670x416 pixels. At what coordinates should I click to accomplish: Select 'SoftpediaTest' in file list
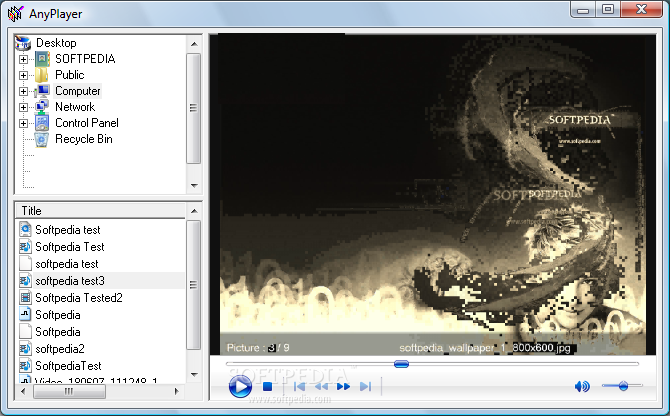click(x=101, y=366)
